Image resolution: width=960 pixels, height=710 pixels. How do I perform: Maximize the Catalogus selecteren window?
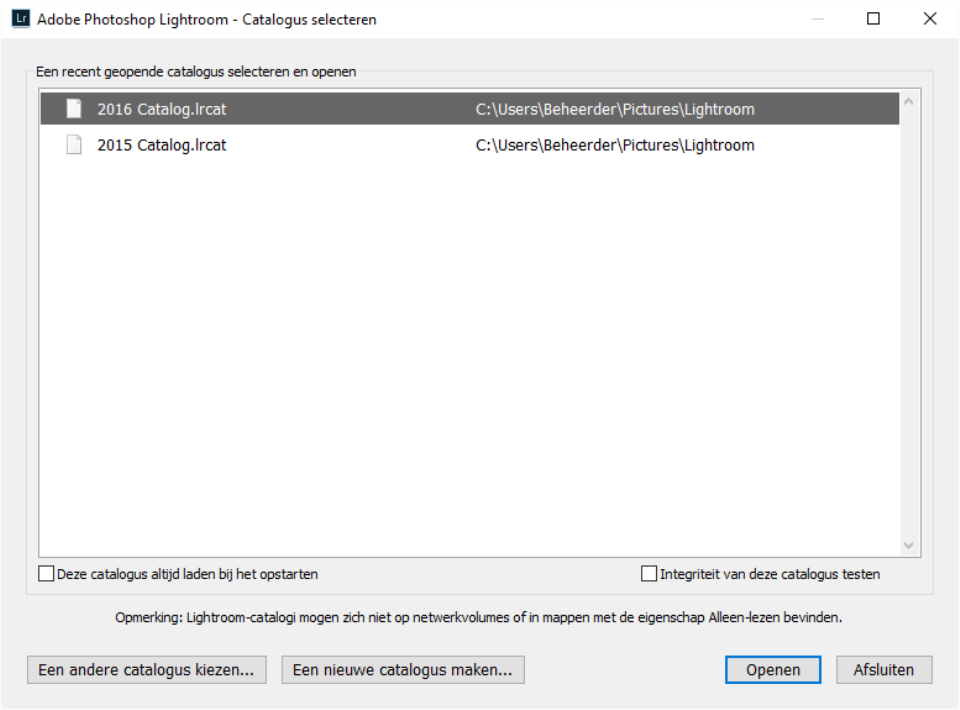pyautogui.click(x=873, y=19)
